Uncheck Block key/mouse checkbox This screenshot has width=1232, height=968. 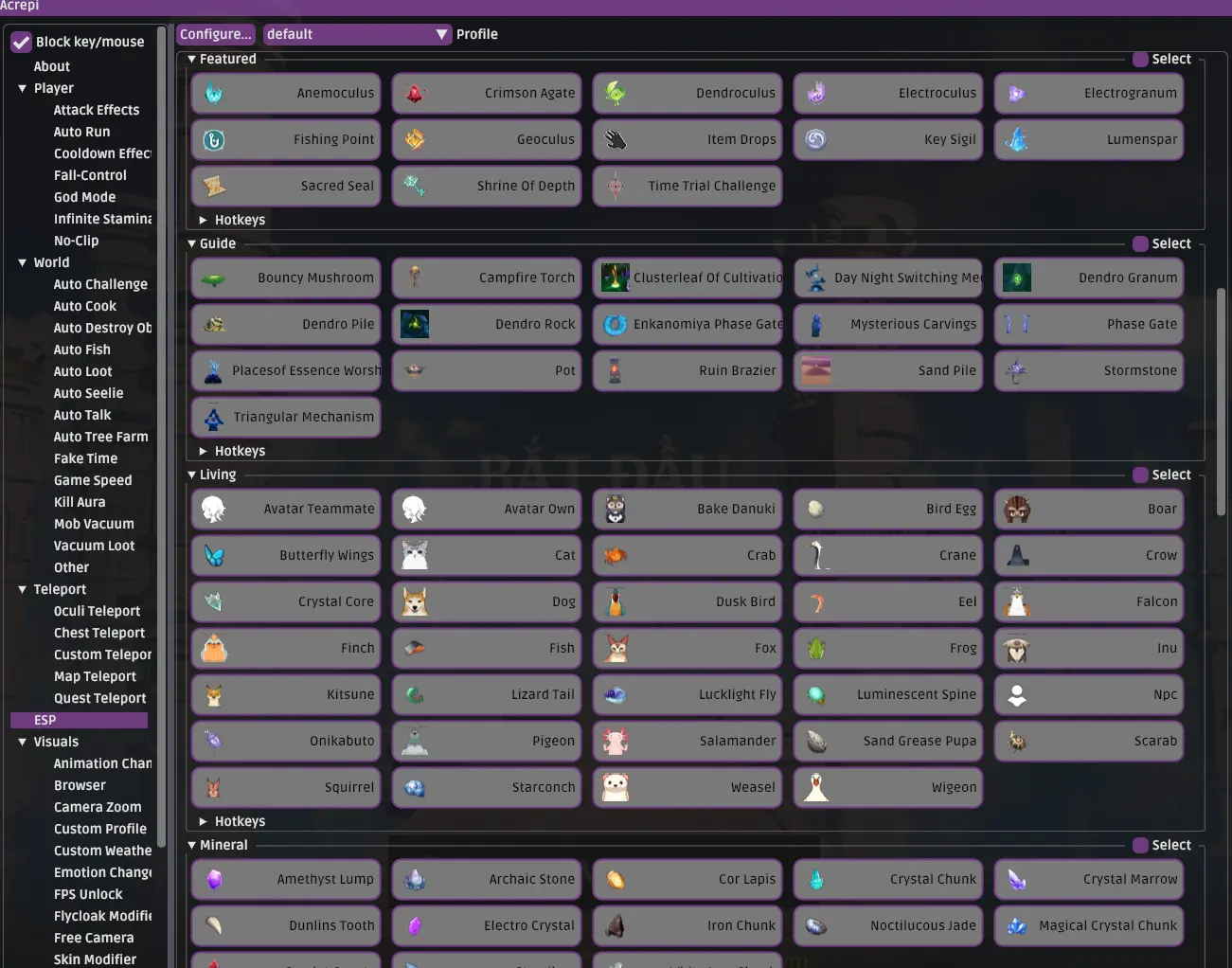click(x=21, y=42)
